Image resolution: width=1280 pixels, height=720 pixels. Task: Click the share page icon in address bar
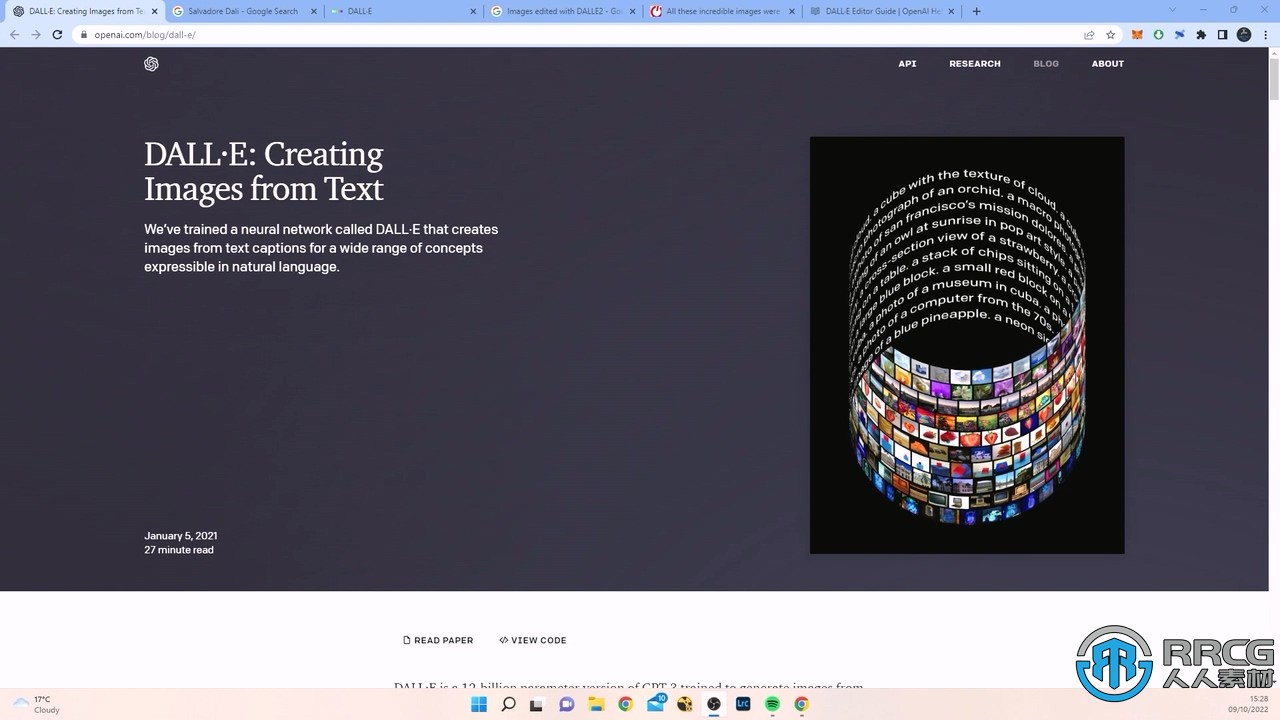point(1089,34)
